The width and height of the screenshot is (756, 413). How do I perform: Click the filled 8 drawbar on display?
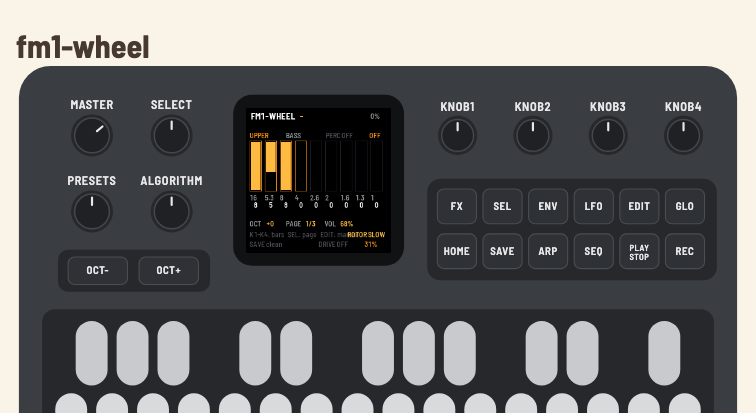(x=286, y=166)
